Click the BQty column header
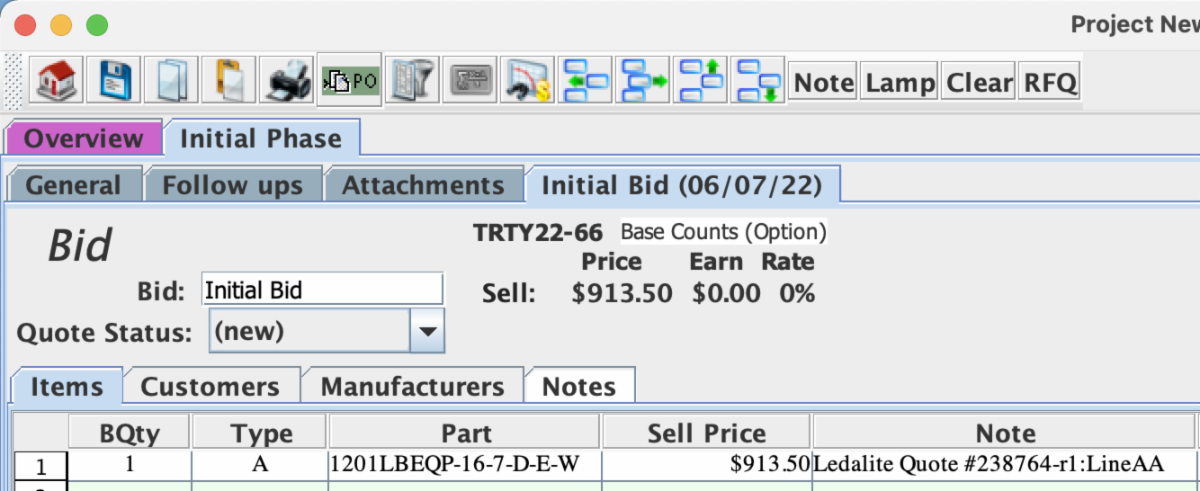Image resolution: width=1200 pixels, height=491 pixels. pos(130,433)
